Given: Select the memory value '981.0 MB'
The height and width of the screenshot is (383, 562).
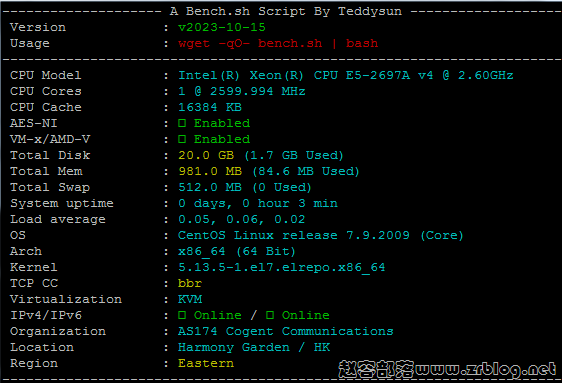Looking at the screenshot, I should pos(210,171).
